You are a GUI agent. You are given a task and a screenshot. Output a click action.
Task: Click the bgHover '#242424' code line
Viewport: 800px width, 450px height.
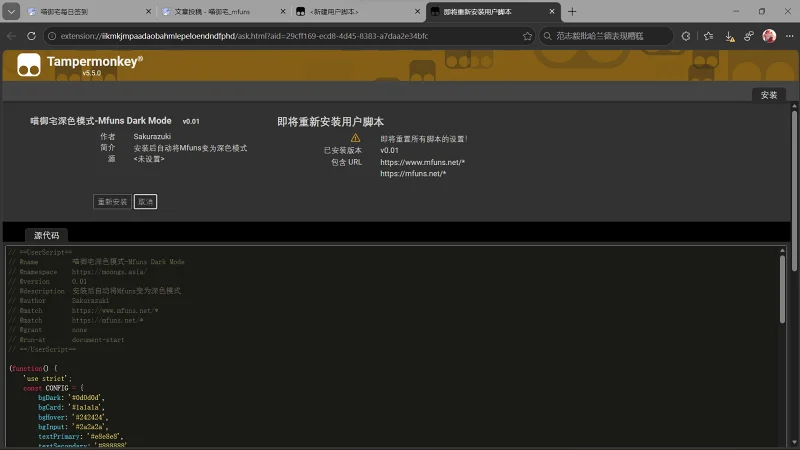pos(71,417)
